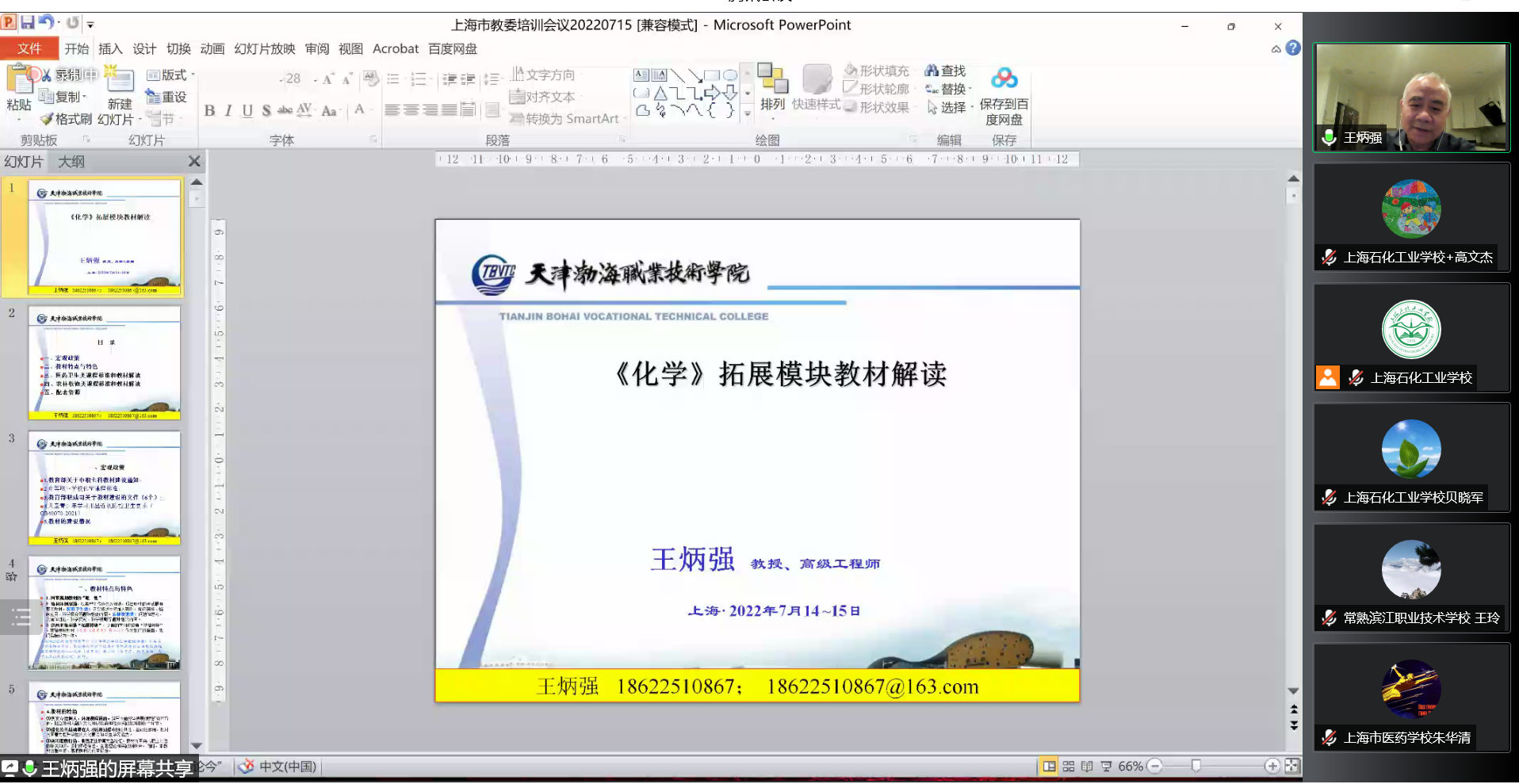Start slideshow from the status bar icon
The width and height of the screenshot is (1519, 784).
point(1106,766)
